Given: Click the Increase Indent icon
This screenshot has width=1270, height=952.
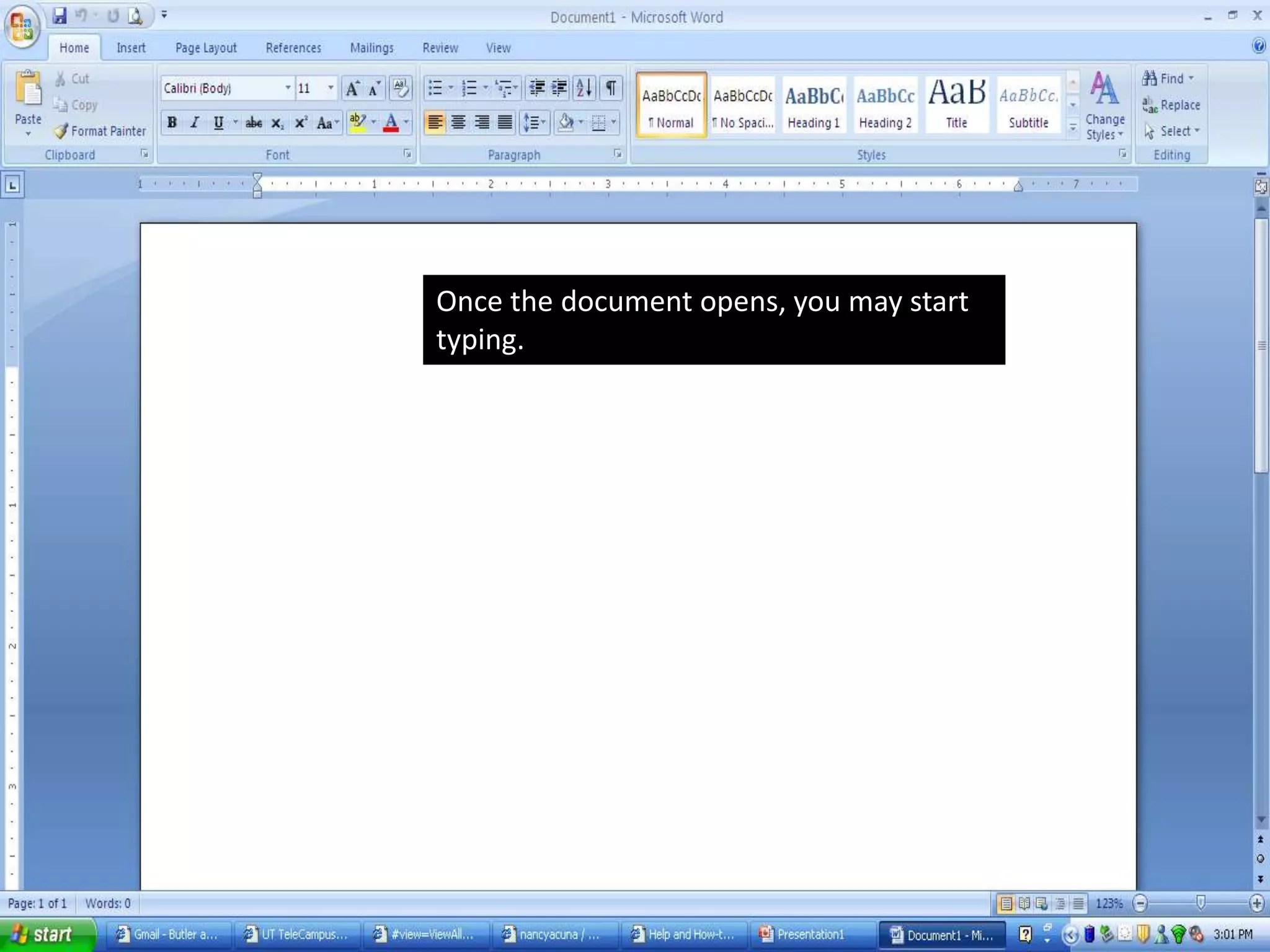Looking at the screenshot, I should pos(559,88).
